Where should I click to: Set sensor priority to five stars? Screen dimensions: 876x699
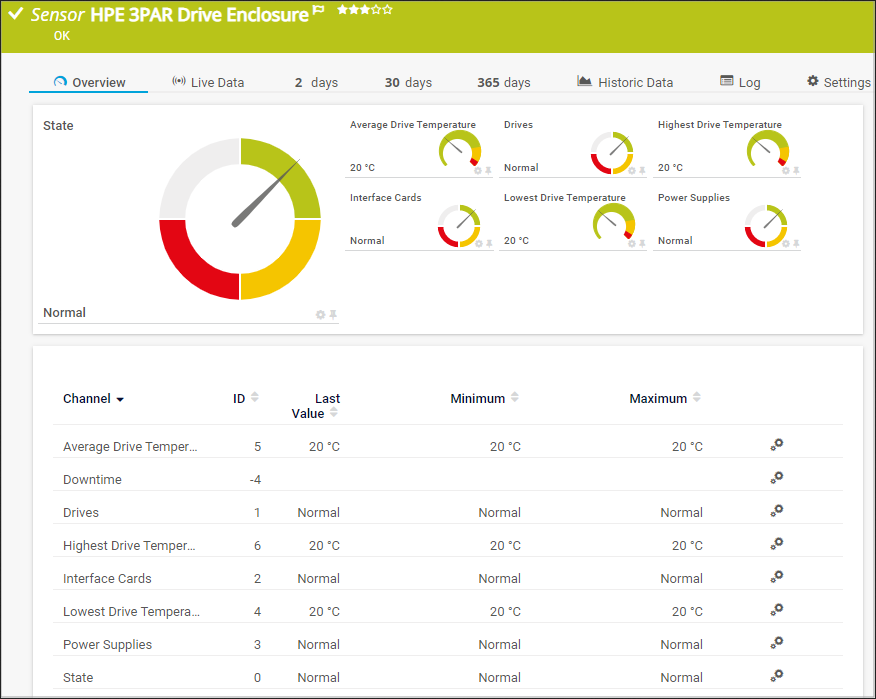click(x=388, y=10)
